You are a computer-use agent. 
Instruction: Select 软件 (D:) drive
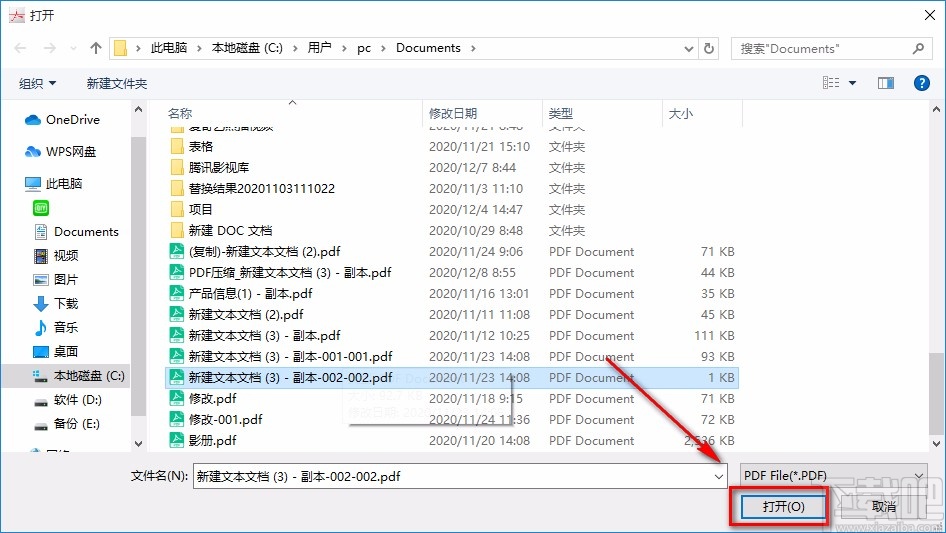pyautogui.click(x=68, y=400)
